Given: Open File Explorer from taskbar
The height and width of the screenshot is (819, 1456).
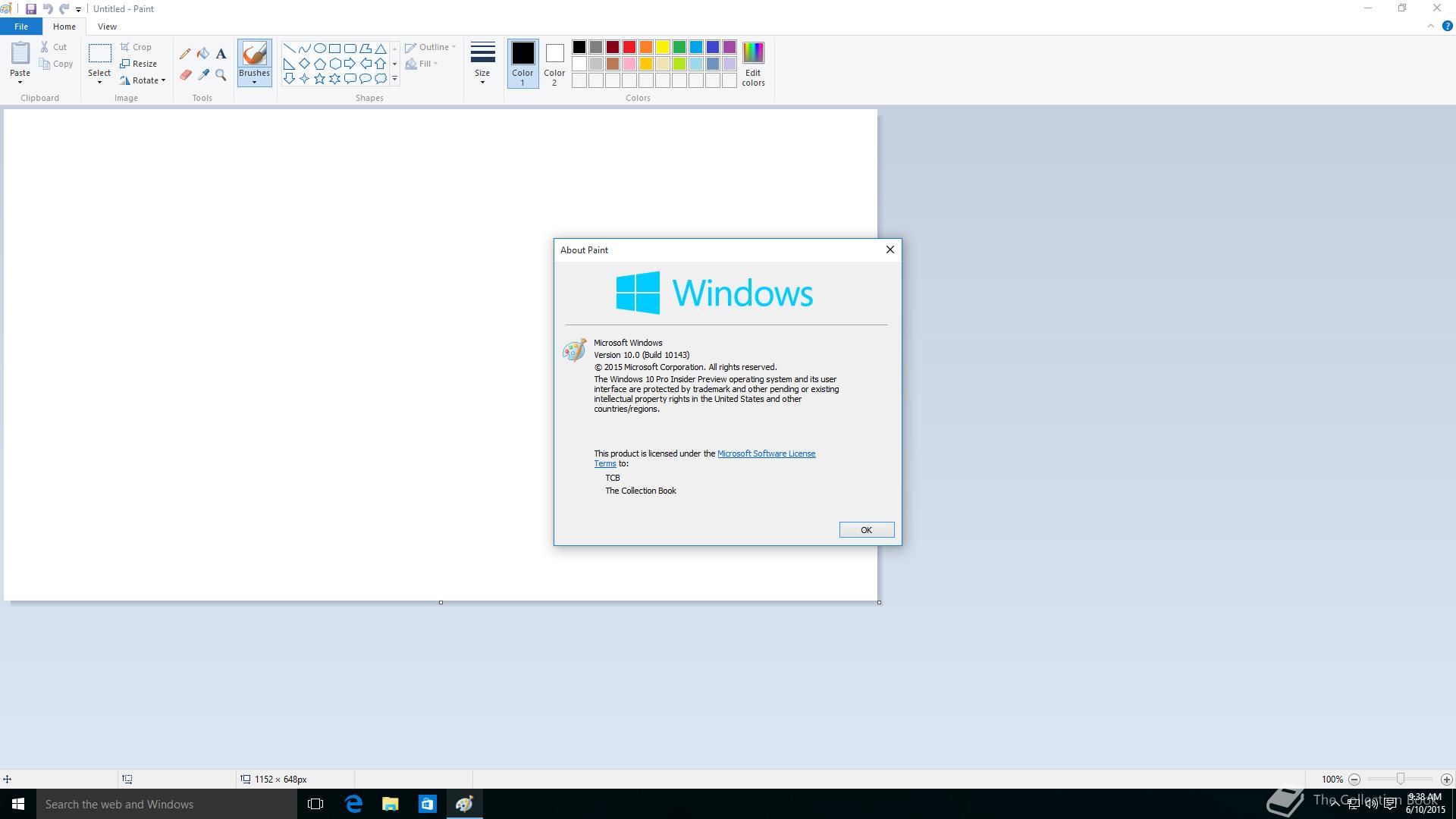Looking at the screenshot, I should (391, 804).
